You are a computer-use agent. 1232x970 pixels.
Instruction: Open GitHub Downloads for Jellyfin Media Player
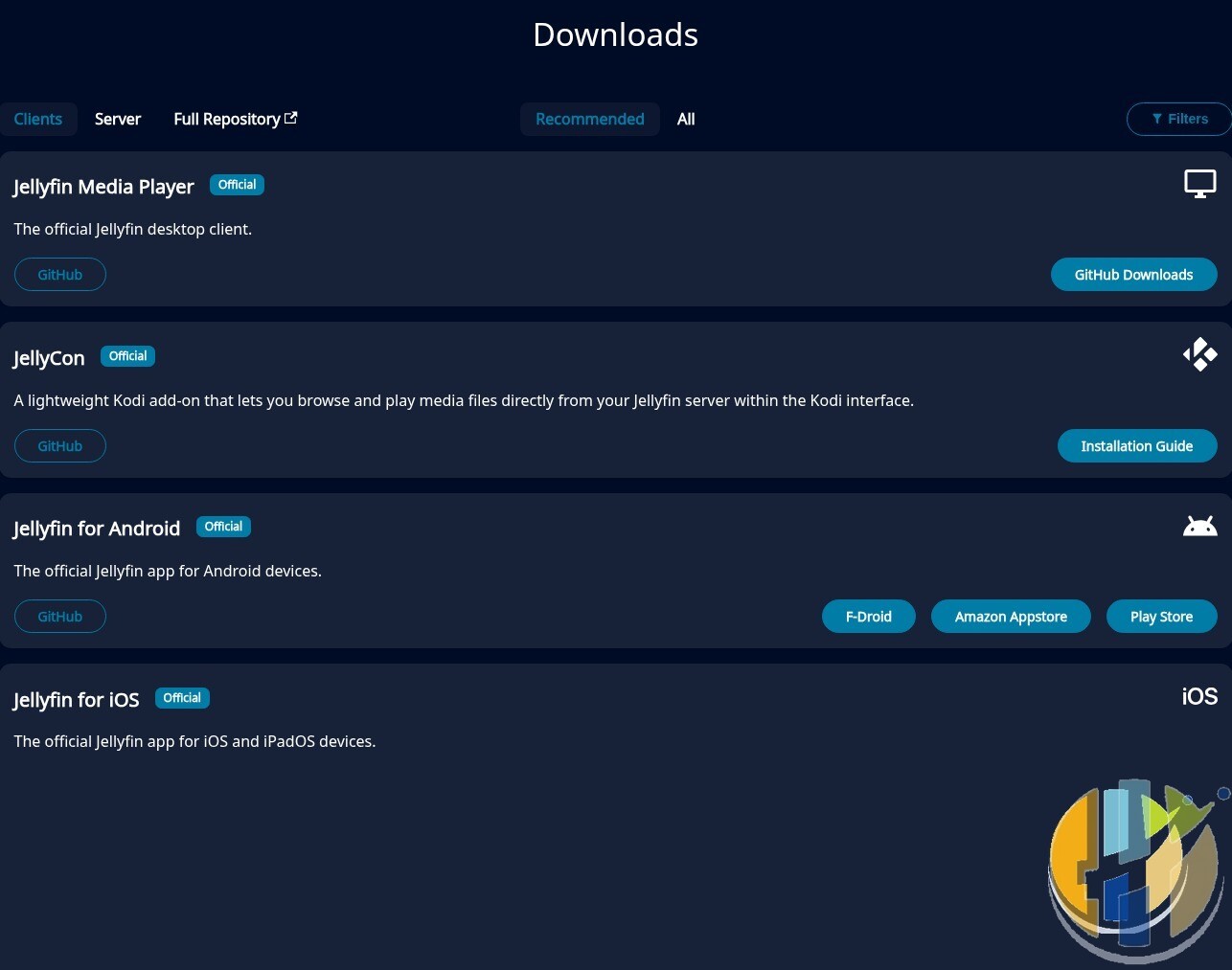(1134, 275)
